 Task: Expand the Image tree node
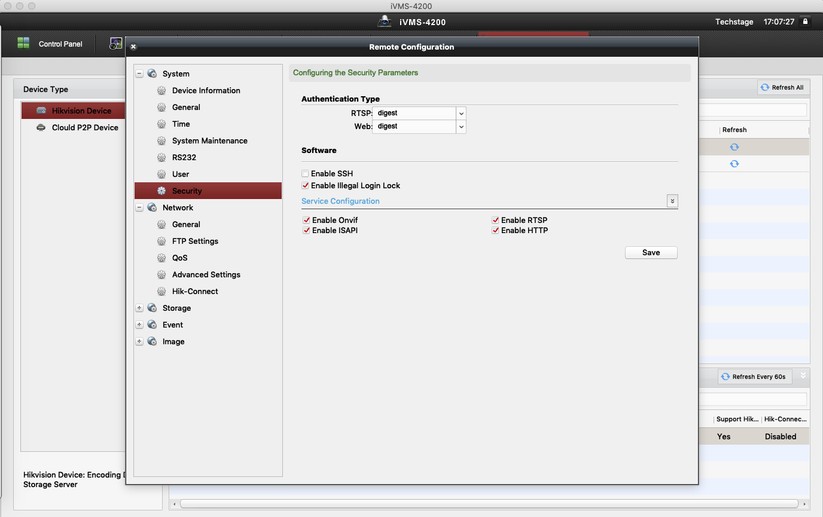coord(139,342)
